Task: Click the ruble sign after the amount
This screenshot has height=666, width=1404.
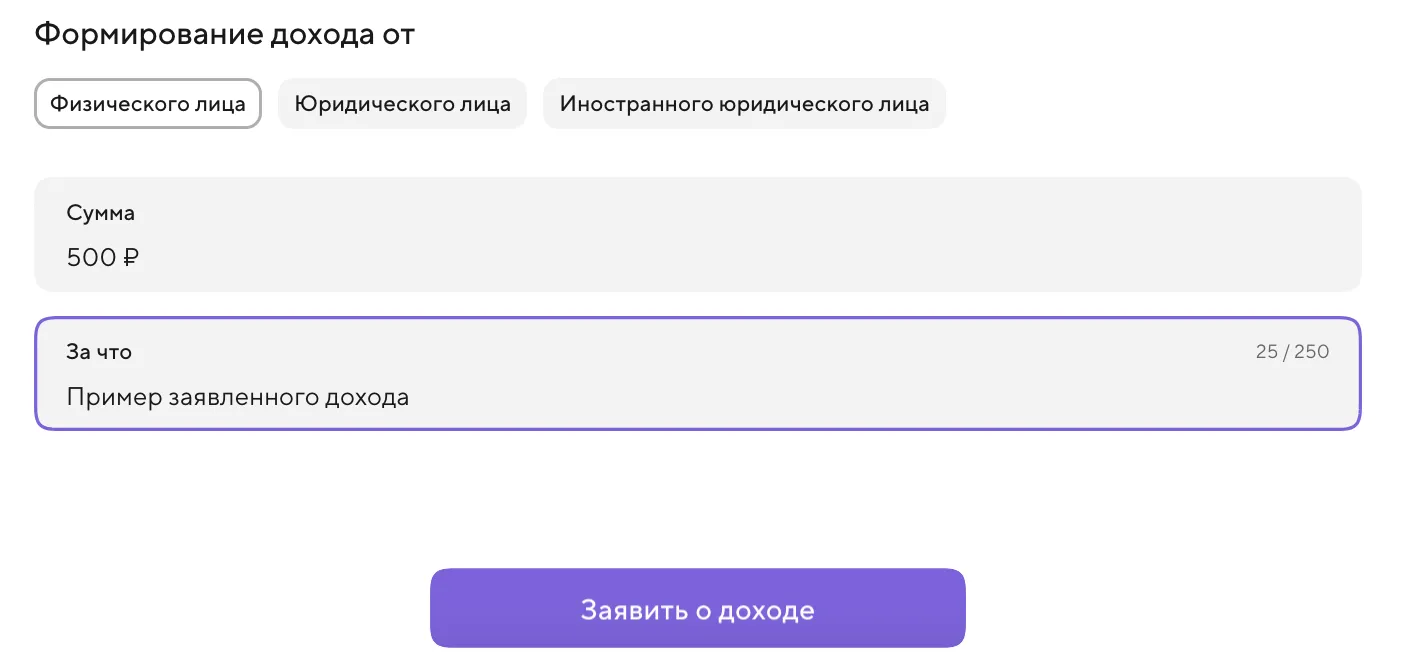Action: point(131,258)
